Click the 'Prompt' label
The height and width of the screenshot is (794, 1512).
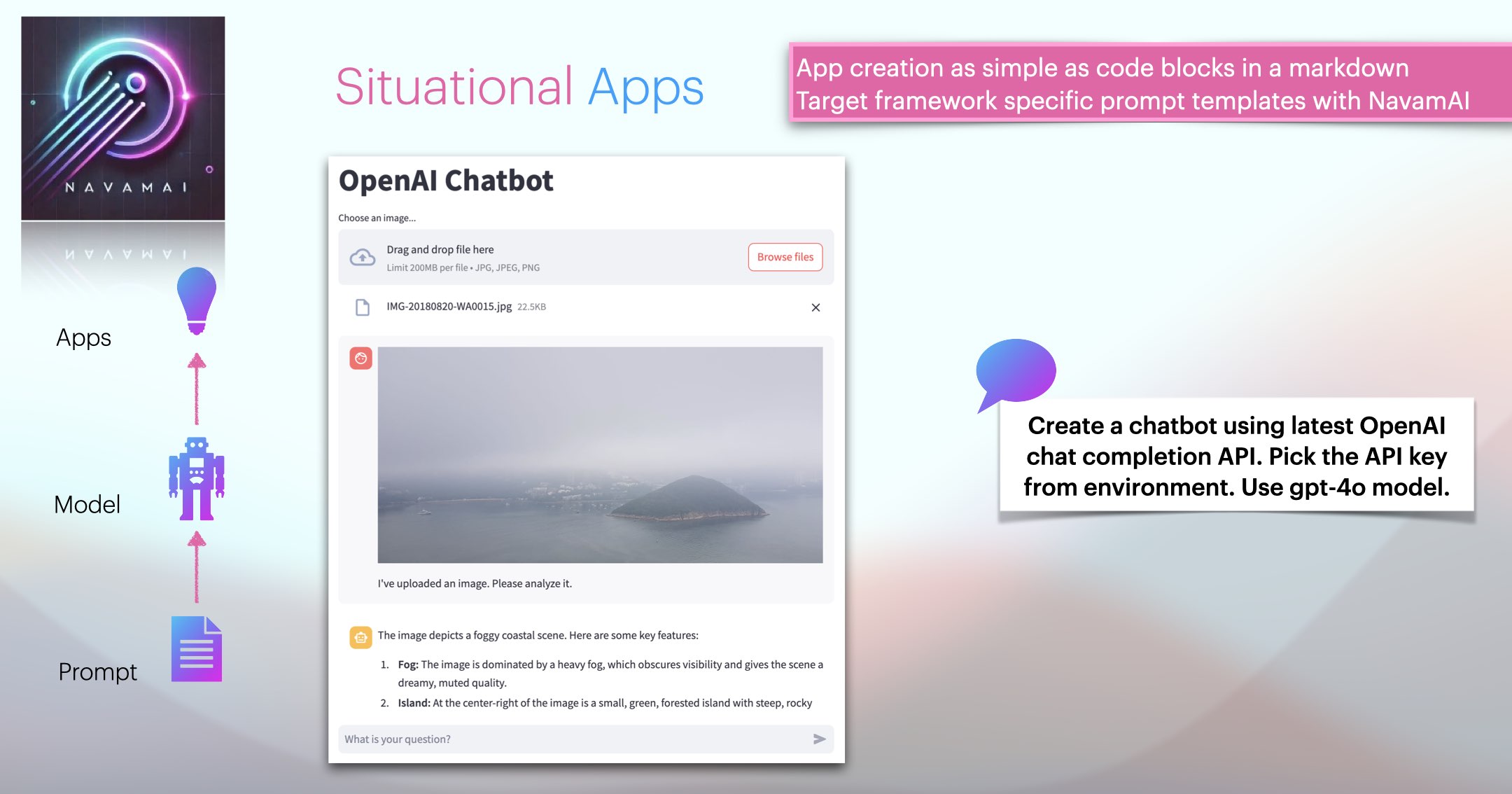point(98,672)
